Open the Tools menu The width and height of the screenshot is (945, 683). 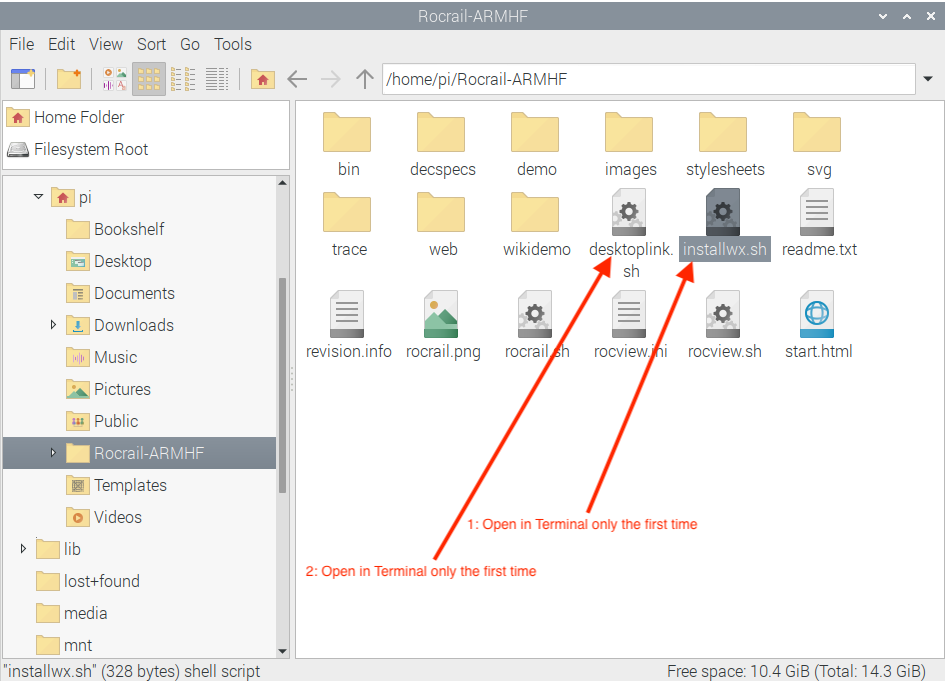click(233, 44)
